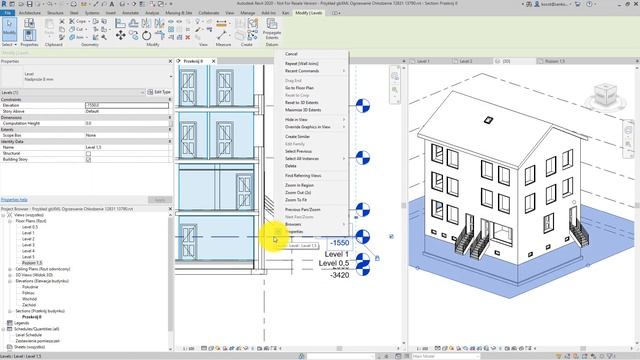Click the Offset tool icon

pyautogui.click(x=133, y=23)
